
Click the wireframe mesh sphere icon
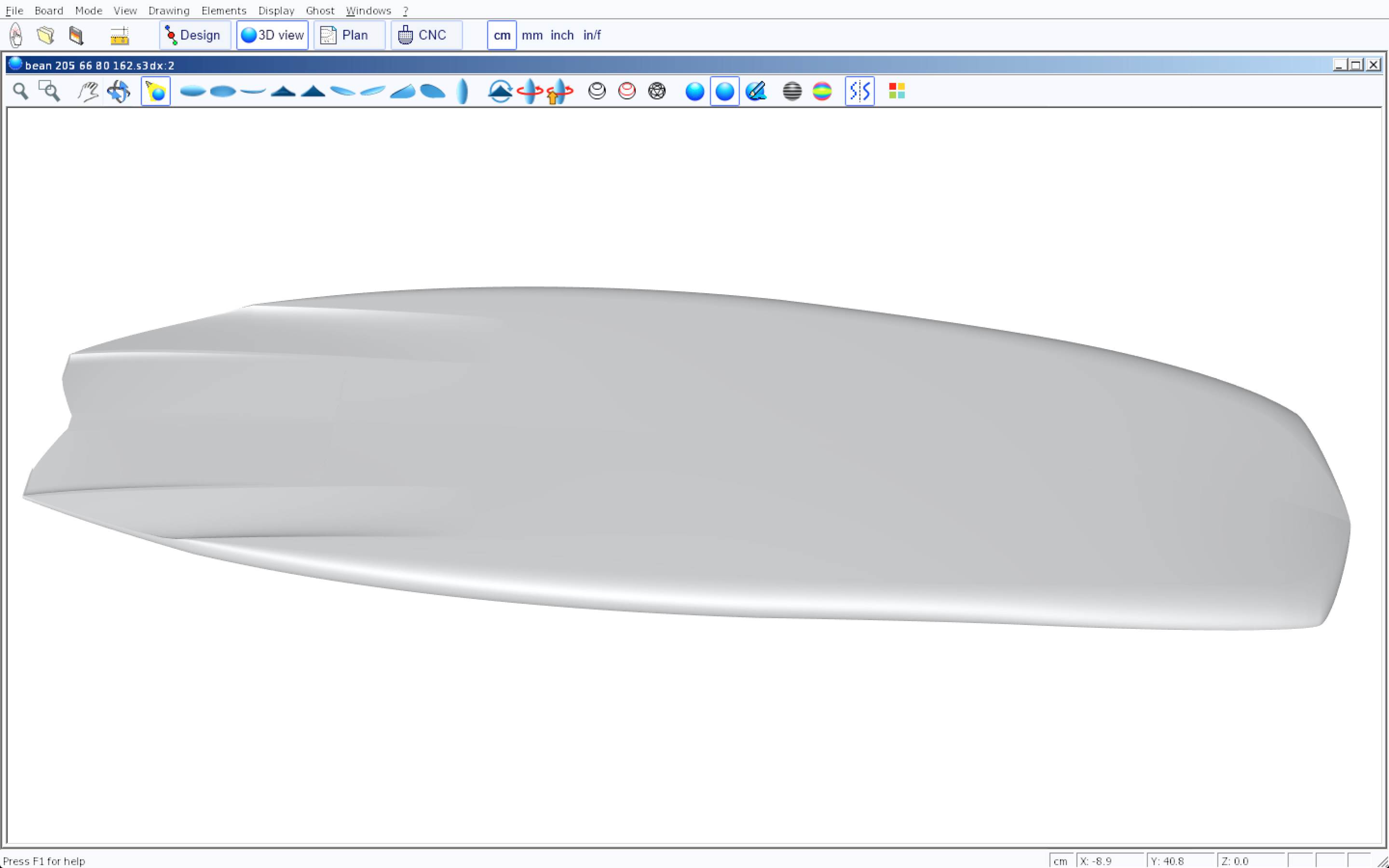coord(656,91)
